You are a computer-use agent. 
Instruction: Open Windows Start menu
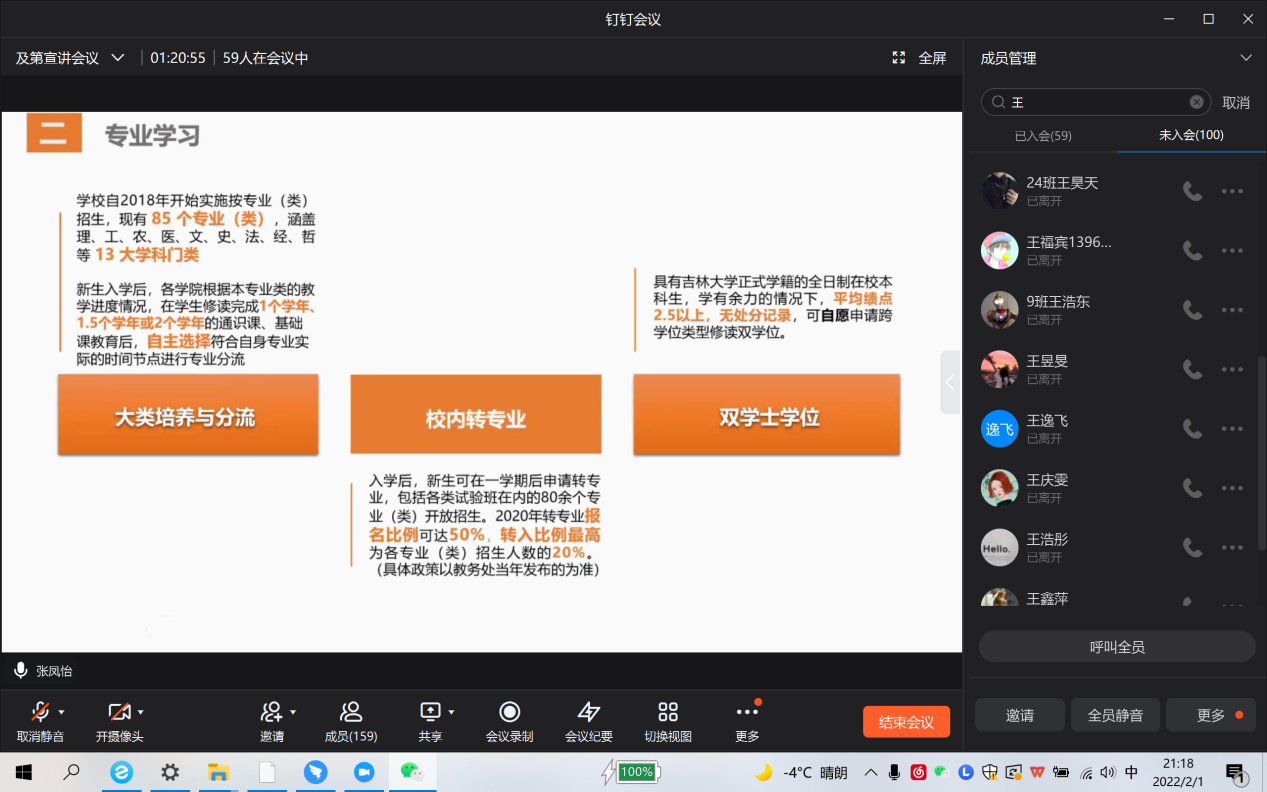23,772
